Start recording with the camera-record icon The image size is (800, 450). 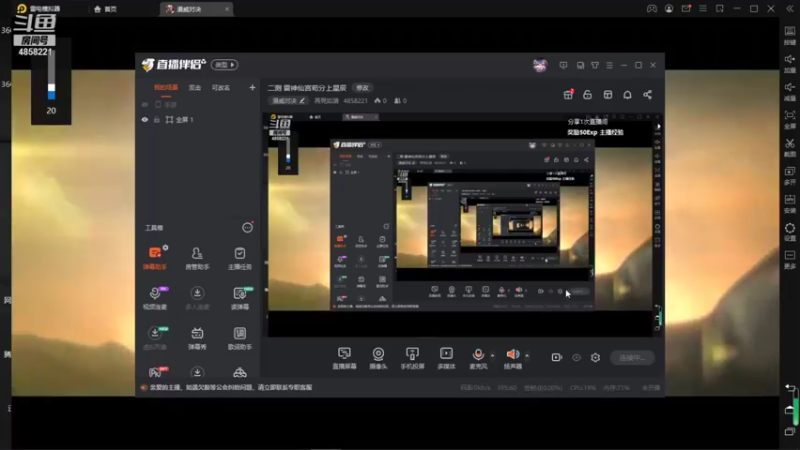[x=557, y=358]
